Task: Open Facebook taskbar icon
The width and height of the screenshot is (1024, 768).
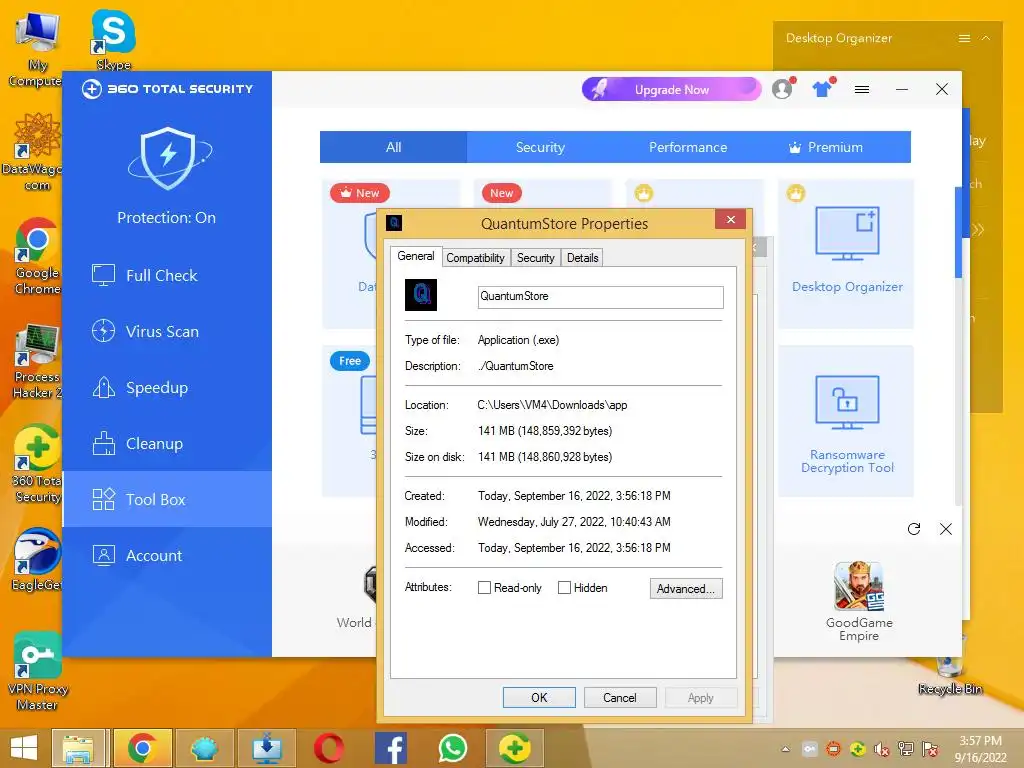Action: click(x=391, y=748)
